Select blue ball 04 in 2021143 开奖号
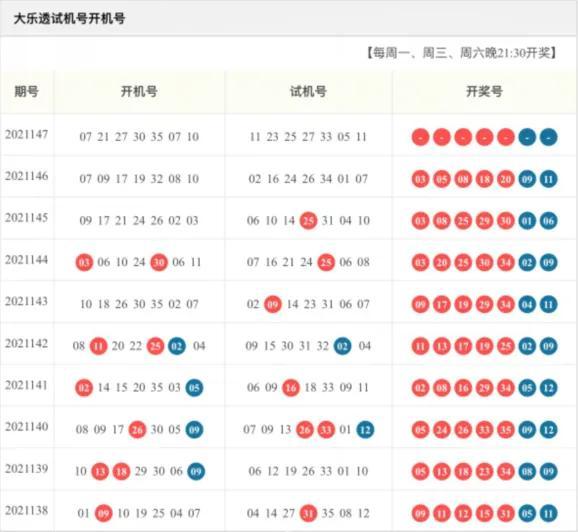 [x=527, y=305]
